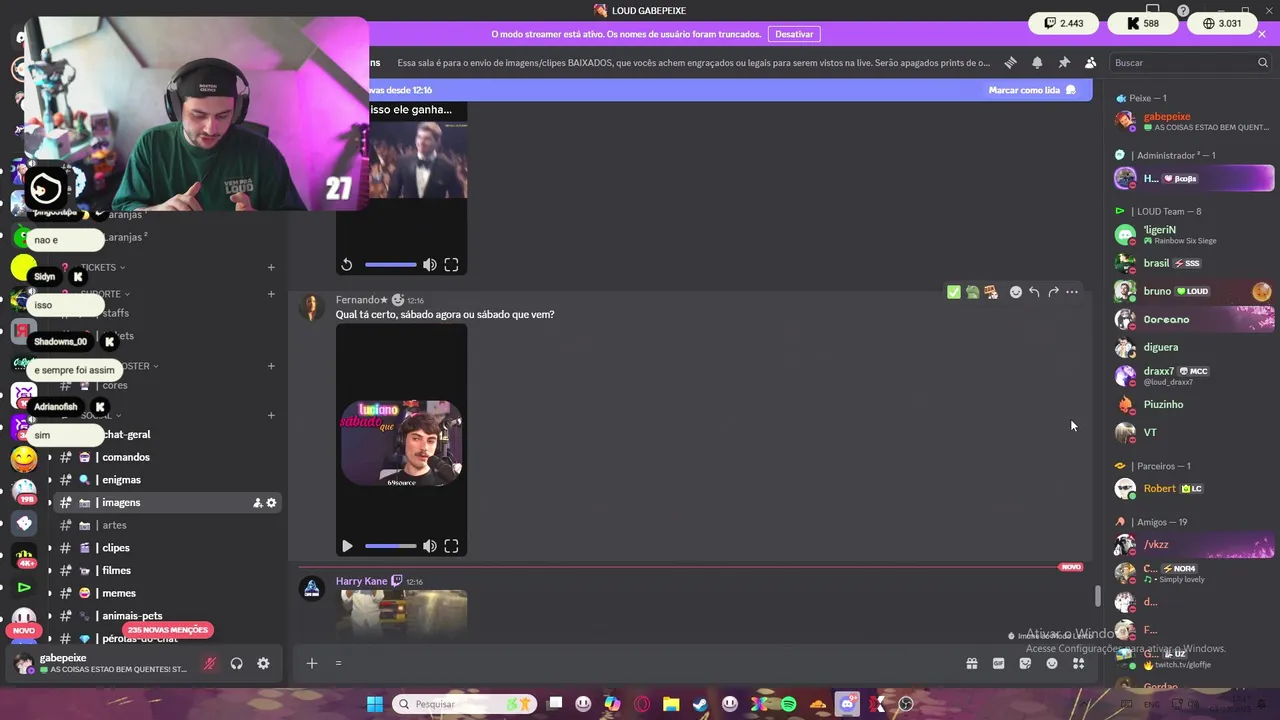Toggle the member list icon
The image size is (1280, 720).
click(1091, 62)
